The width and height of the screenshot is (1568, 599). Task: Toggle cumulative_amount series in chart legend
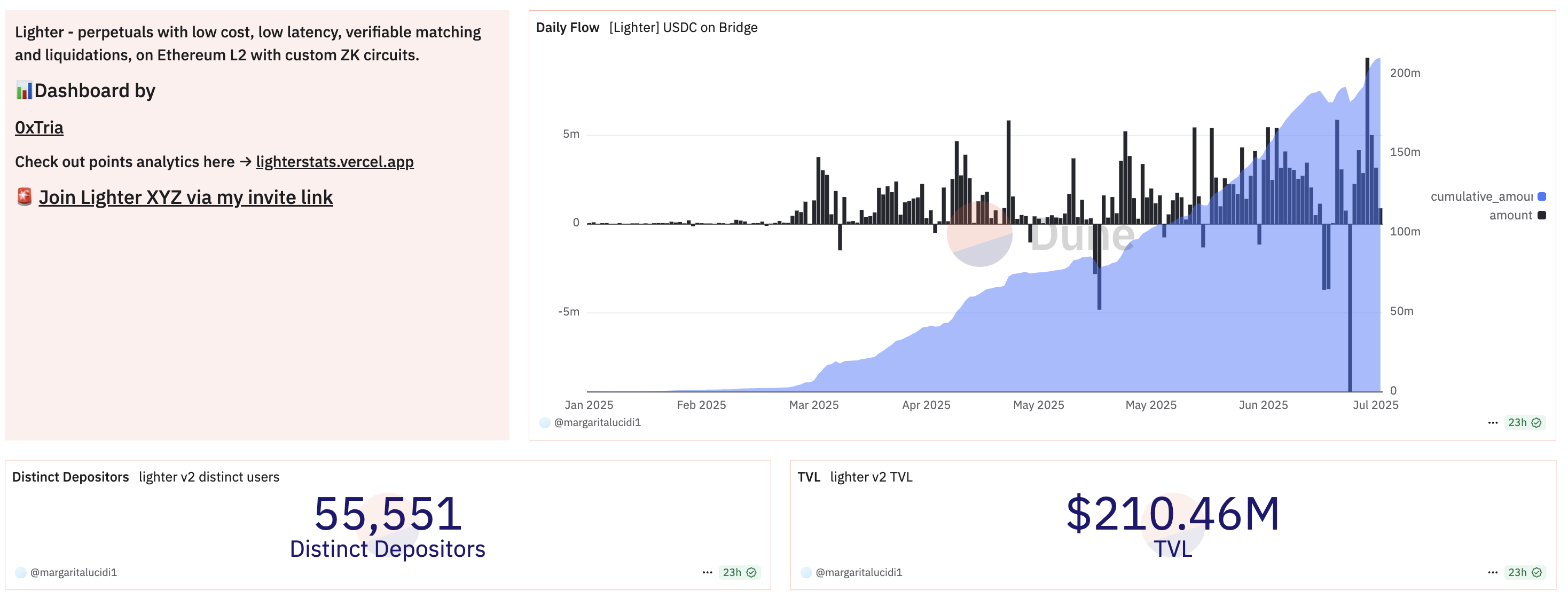1480,196
